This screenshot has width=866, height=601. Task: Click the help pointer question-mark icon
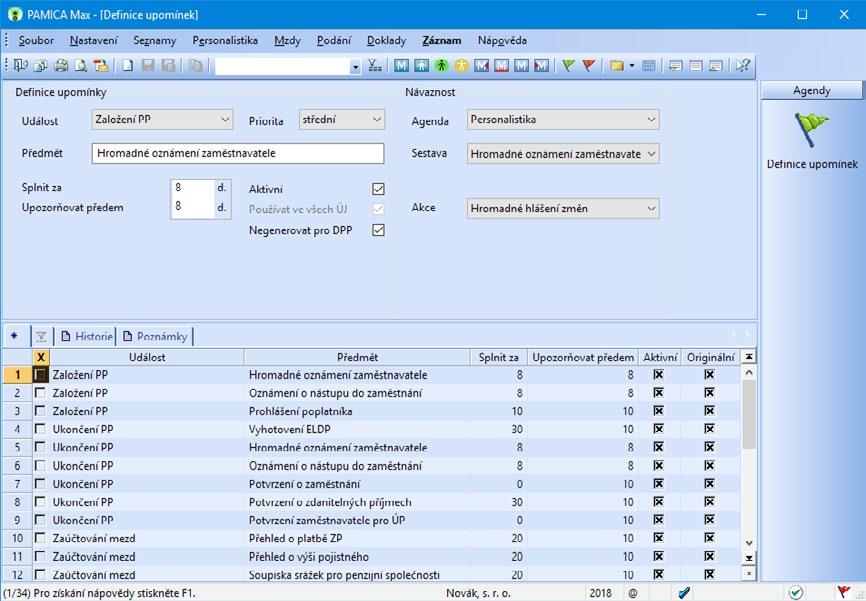click(742, 66)
